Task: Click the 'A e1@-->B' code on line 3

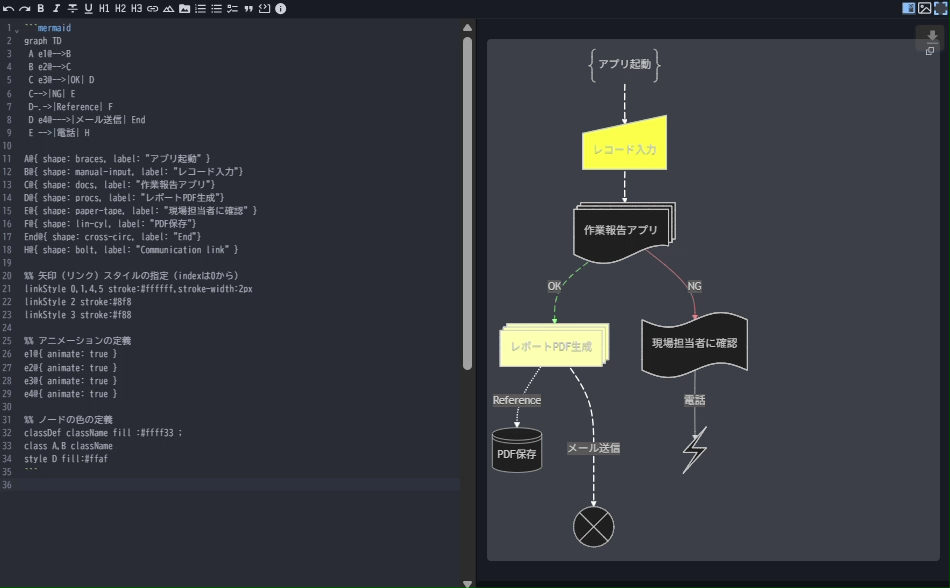Action: click(x=50, y=54)
